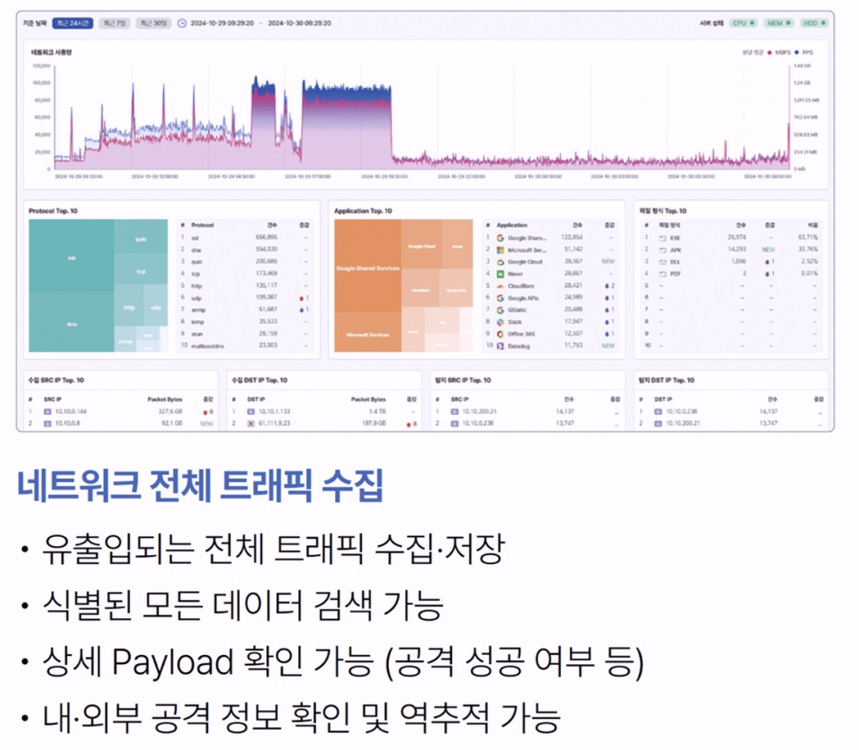
Task: Click the Datadog icon in application list
Action: tap(500, 346)
